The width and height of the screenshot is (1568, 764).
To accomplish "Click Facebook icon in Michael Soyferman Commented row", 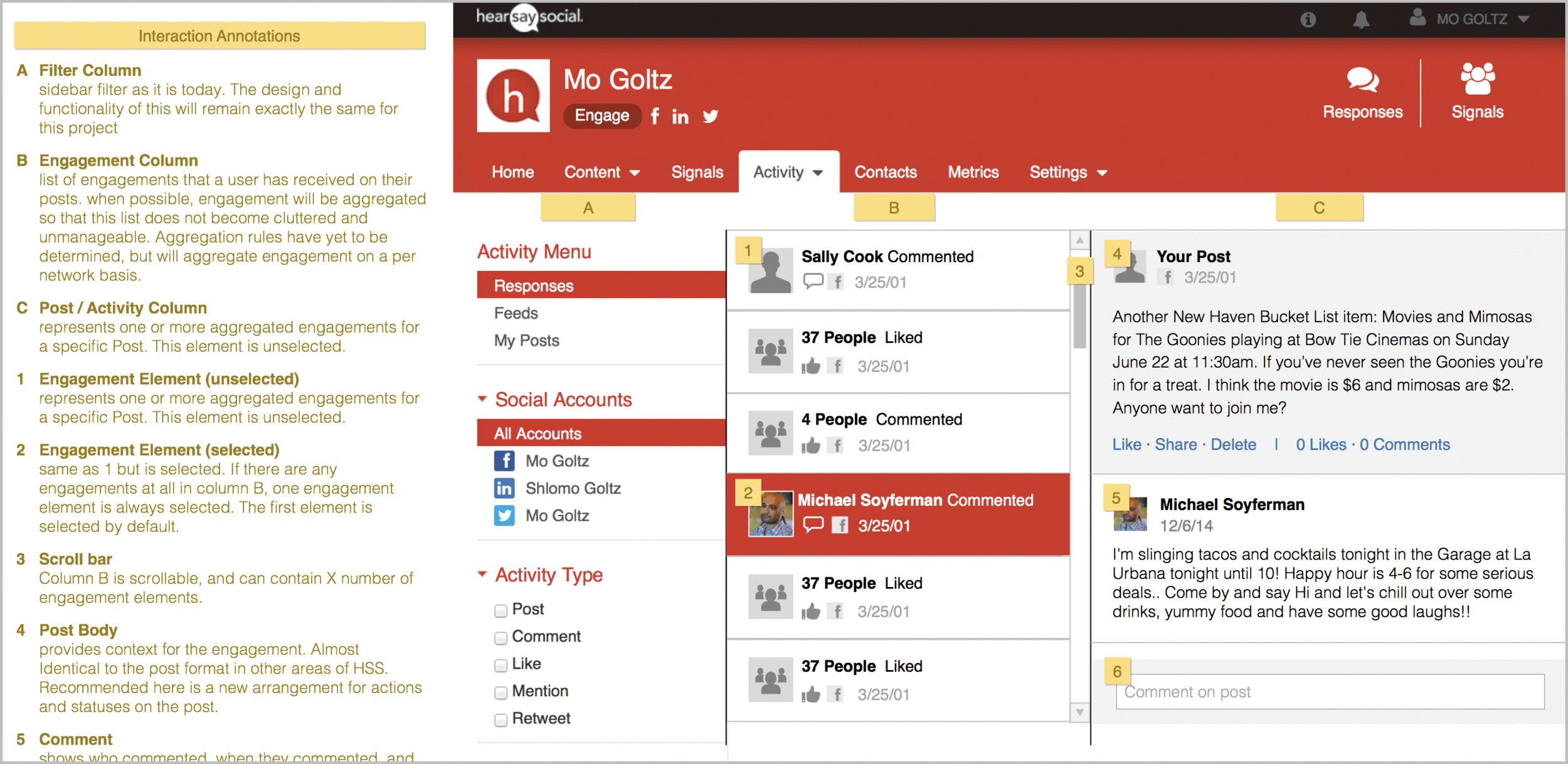I will 840,525.
